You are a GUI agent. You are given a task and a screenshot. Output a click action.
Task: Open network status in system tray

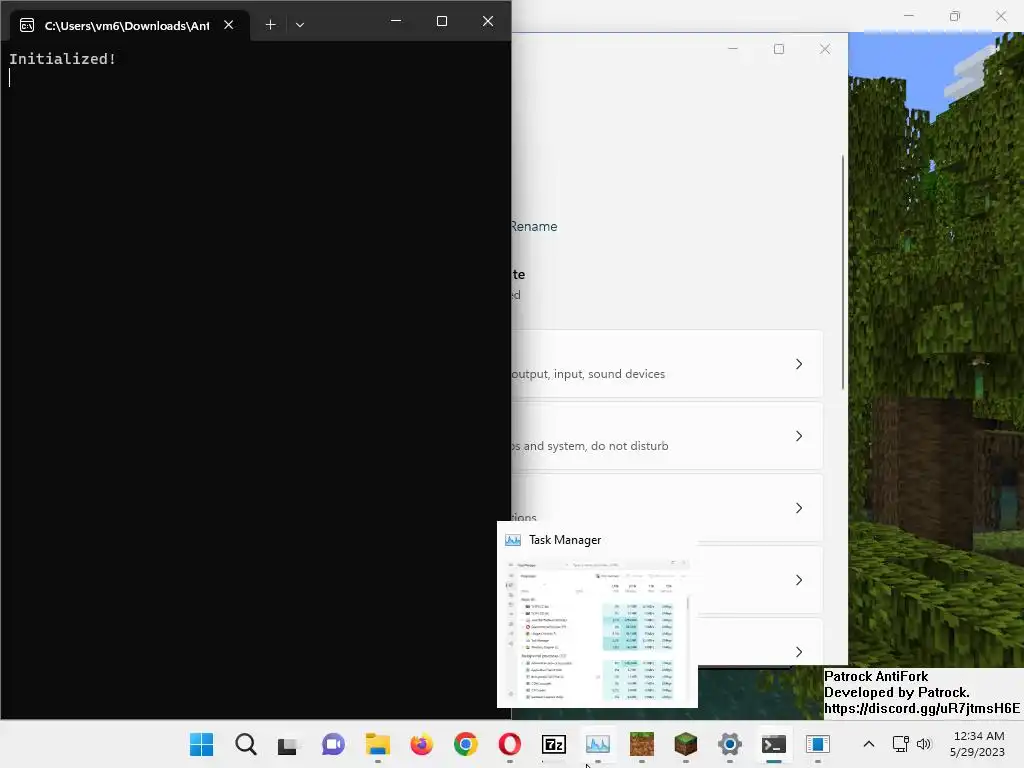point(901,744)
